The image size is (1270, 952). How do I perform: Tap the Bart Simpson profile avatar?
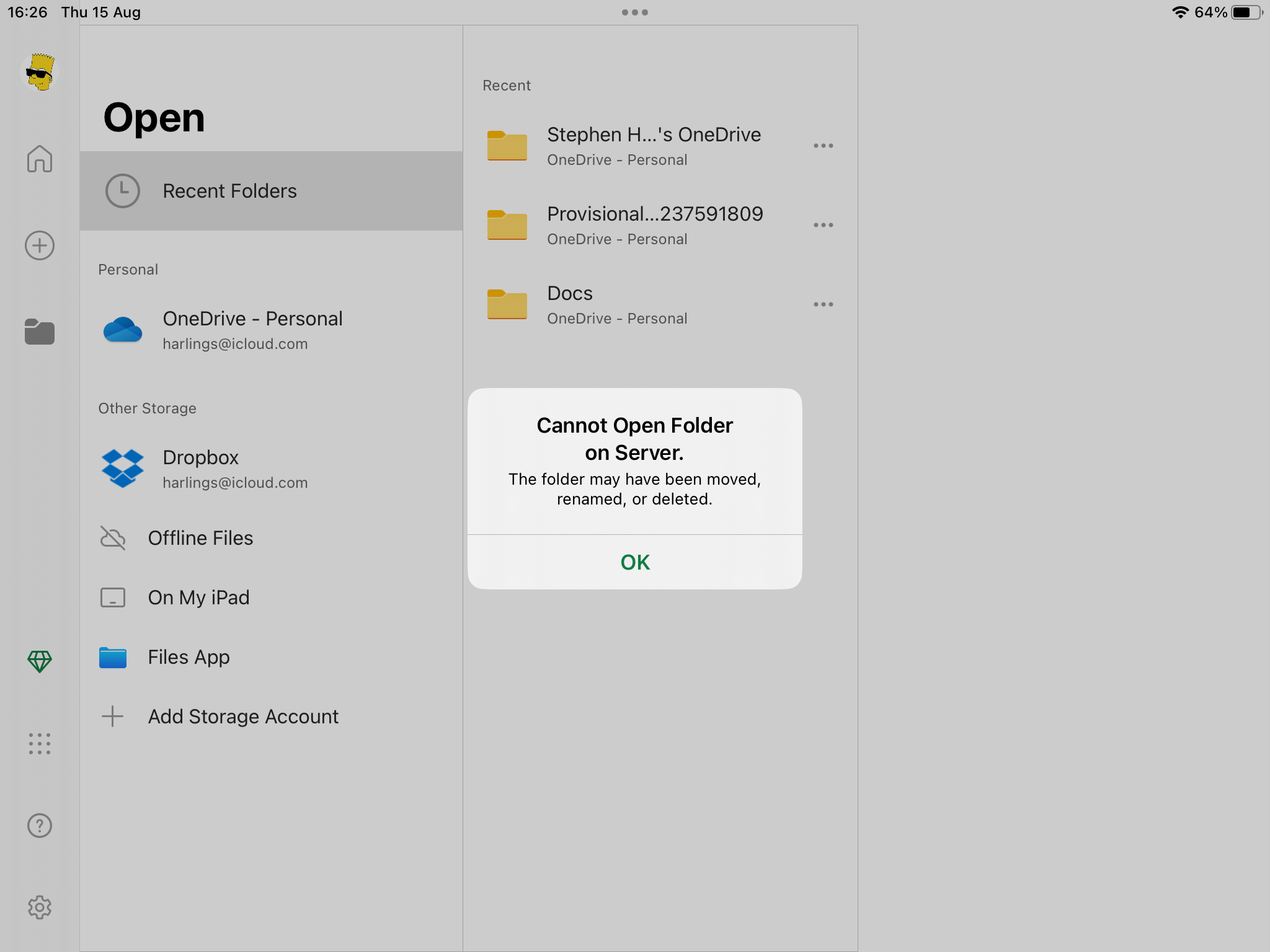click(40, 73)
